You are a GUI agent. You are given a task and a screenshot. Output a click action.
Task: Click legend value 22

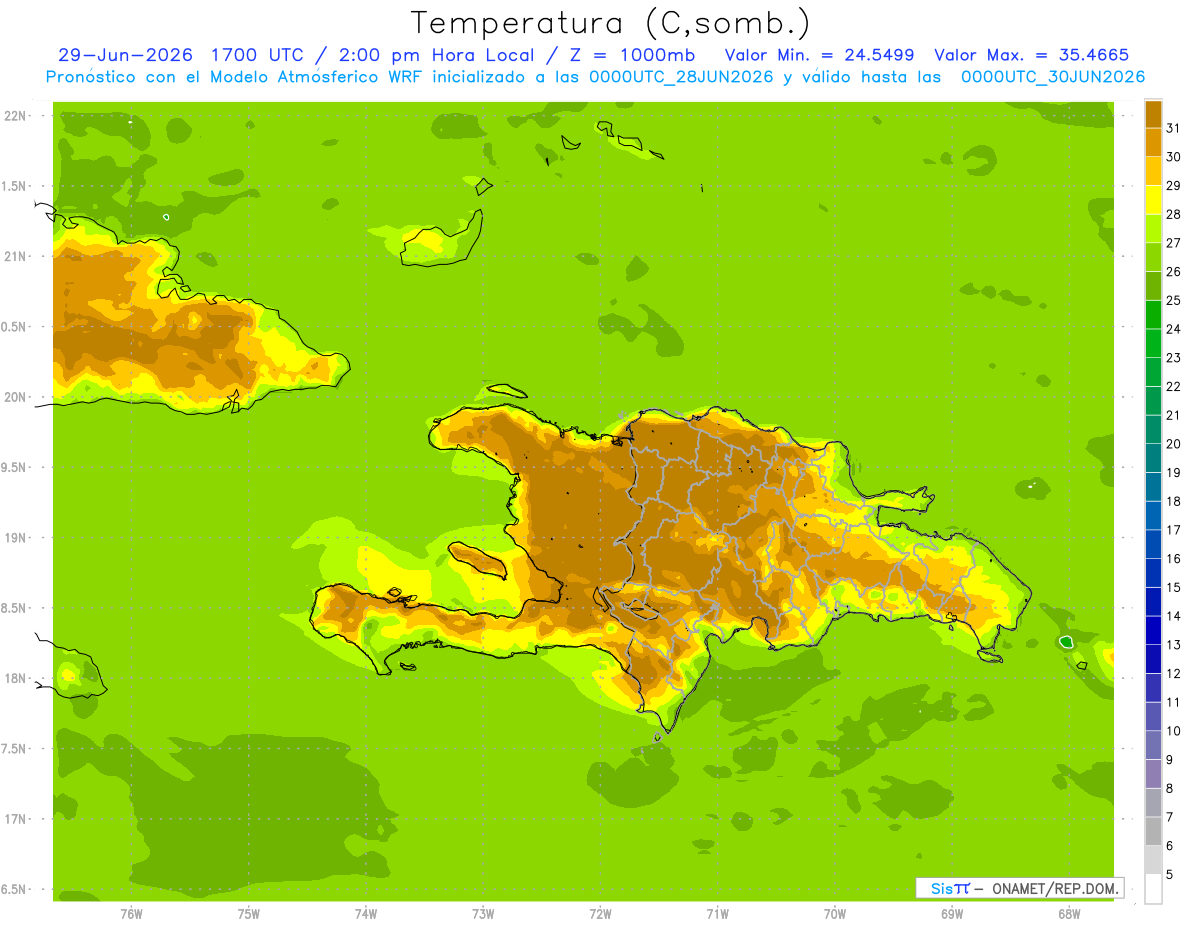1173,386
